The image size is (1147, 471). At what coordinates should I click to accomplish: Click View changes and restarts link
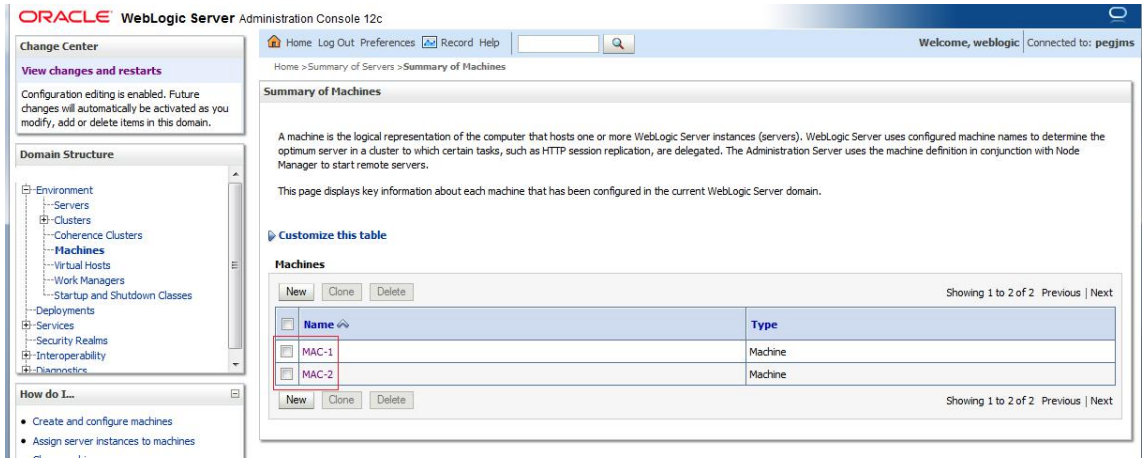coord(91,71)
